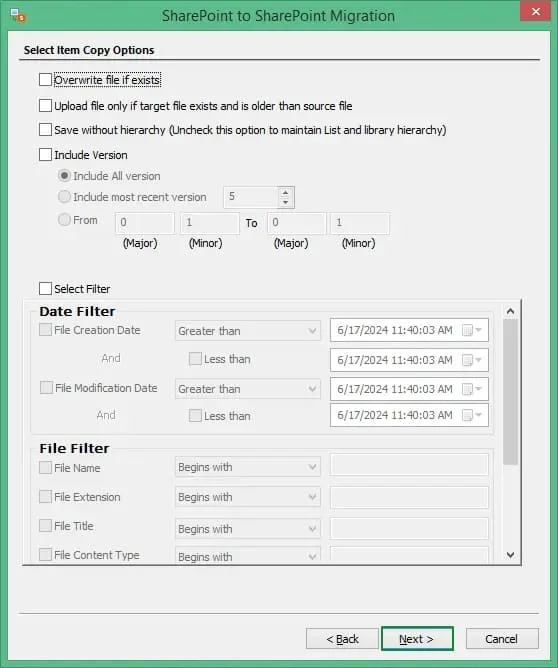
Task: Check the File Content Type filter checkbox
Action: [x=45, y=555]
